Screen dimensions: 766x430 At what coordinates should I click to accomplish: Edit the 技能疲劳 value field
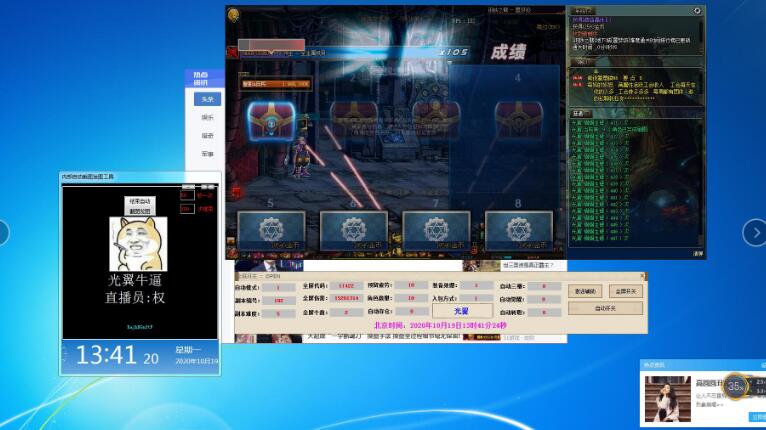[x=411, y=285]
